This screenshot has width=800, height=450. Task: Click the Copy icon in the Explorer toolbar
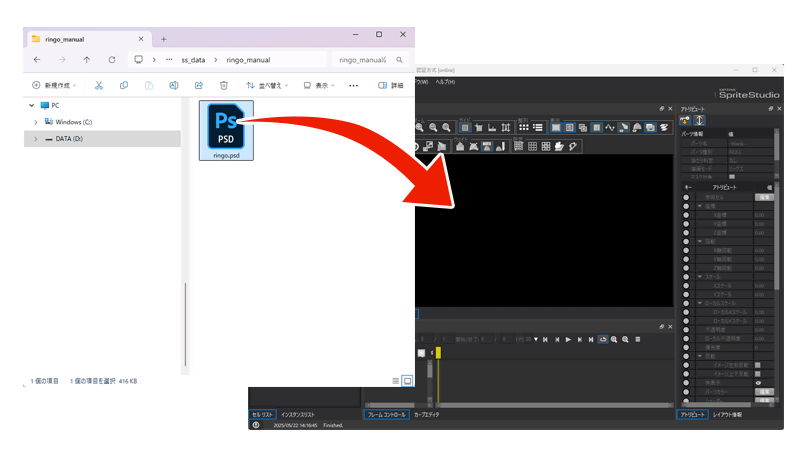124,85
